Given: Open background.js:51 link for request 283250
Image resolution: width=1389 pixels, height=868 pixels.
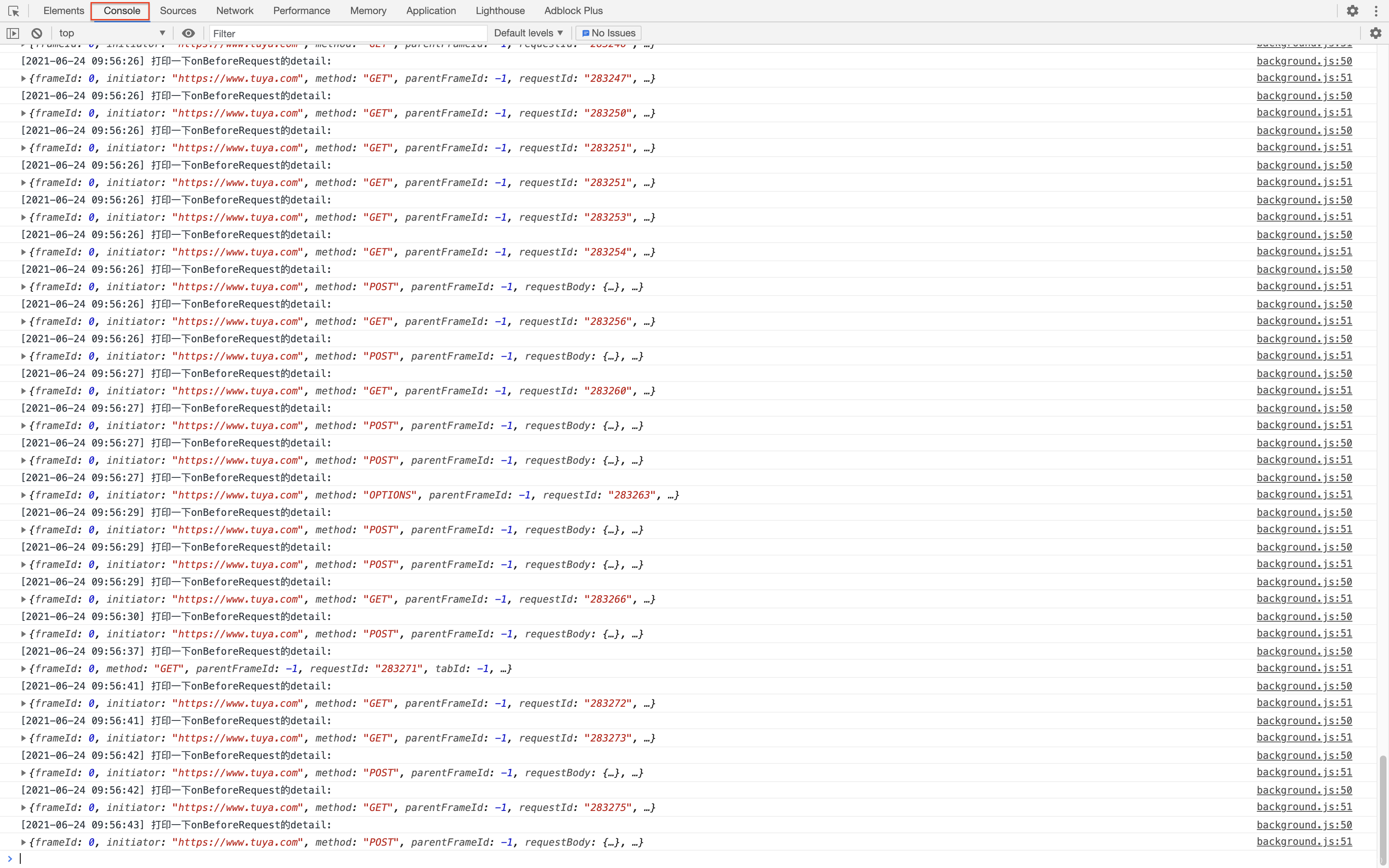Looking at the screenshot, I should pos(1304,112).
